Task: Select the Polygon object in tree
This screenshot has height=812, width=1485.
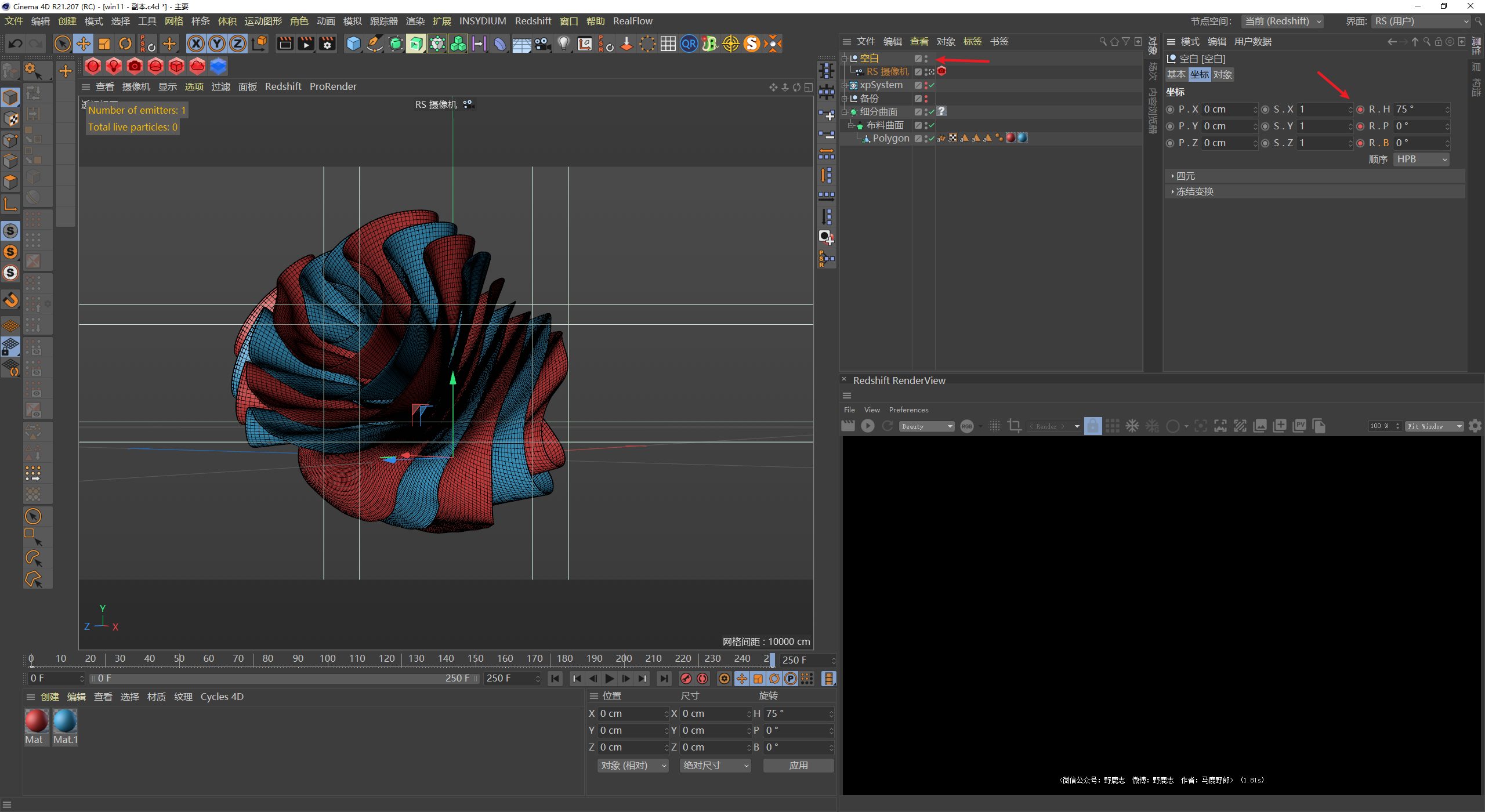Action: 890,139
